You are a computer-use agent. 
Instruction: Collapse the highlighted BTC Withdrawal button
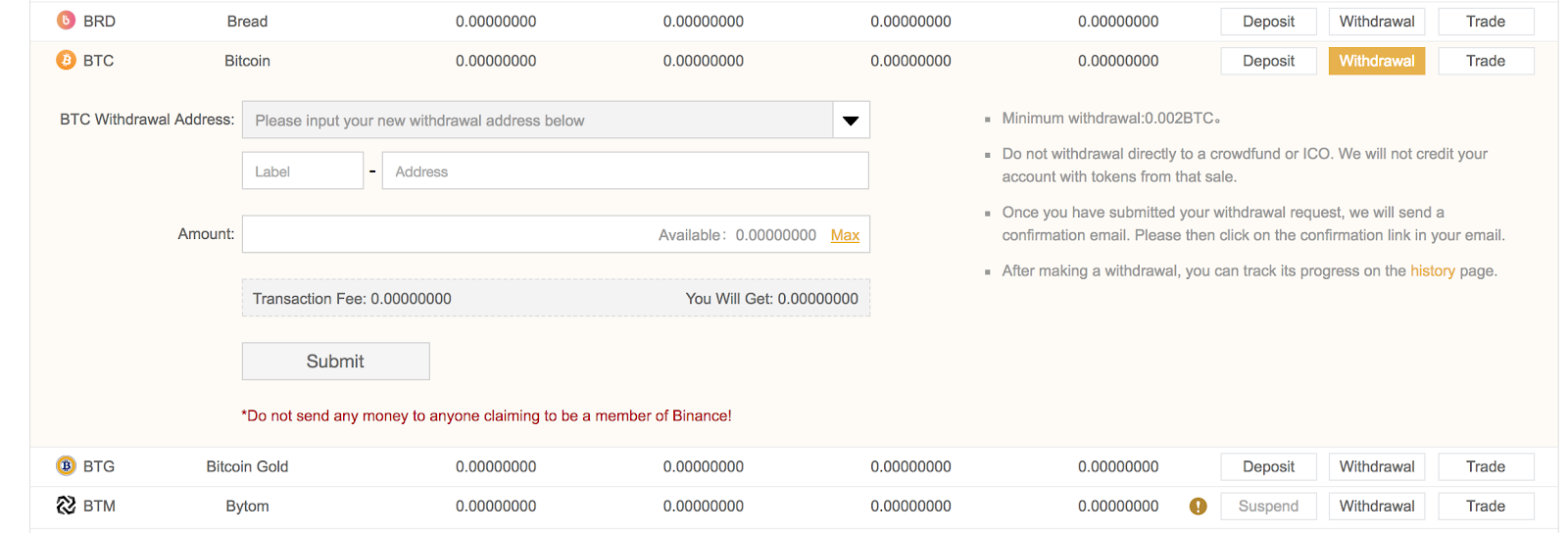pos(1376,61)
